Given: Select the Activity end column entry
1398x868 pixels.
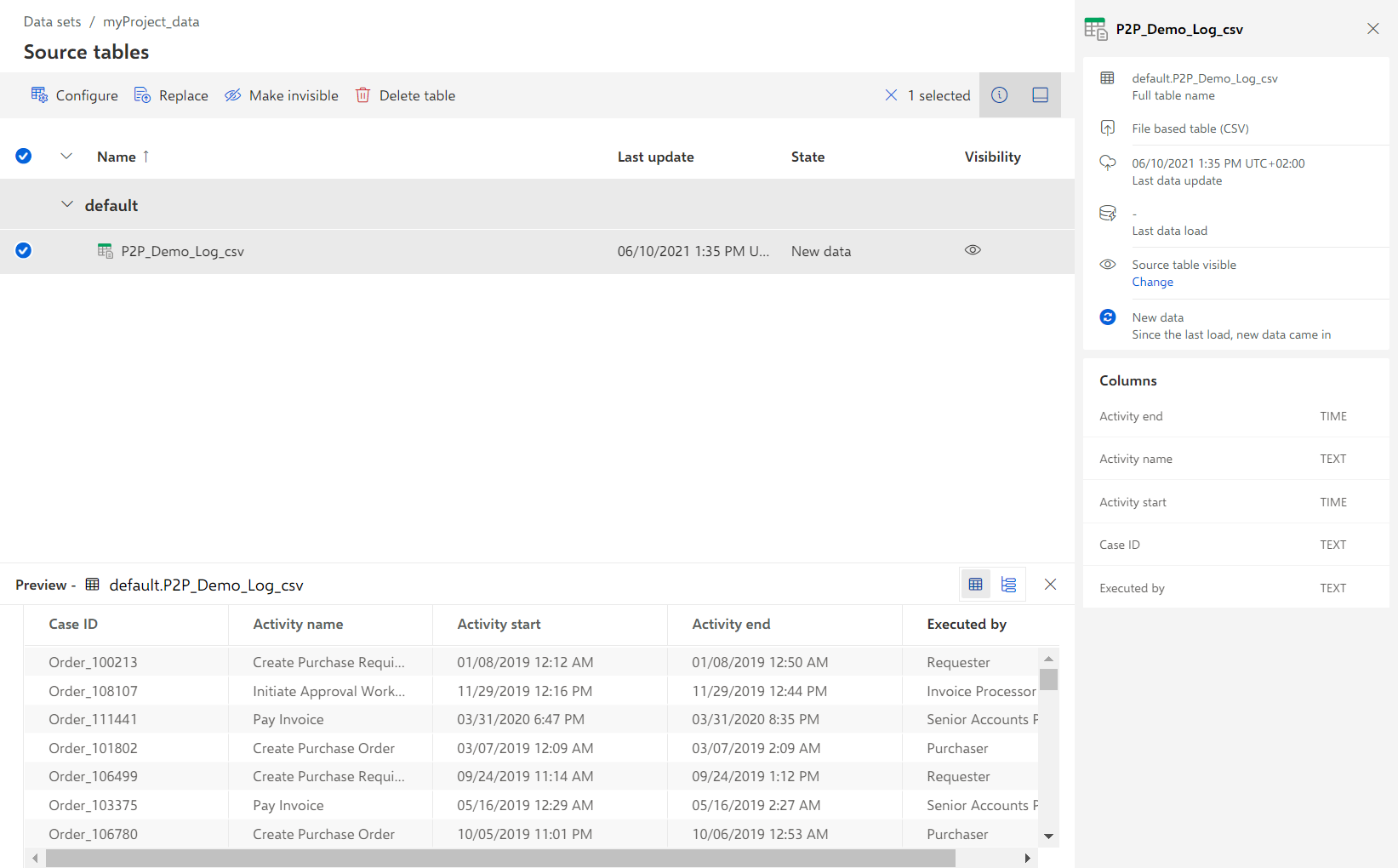Looking at the screenshot, I should click(1235, 416).
